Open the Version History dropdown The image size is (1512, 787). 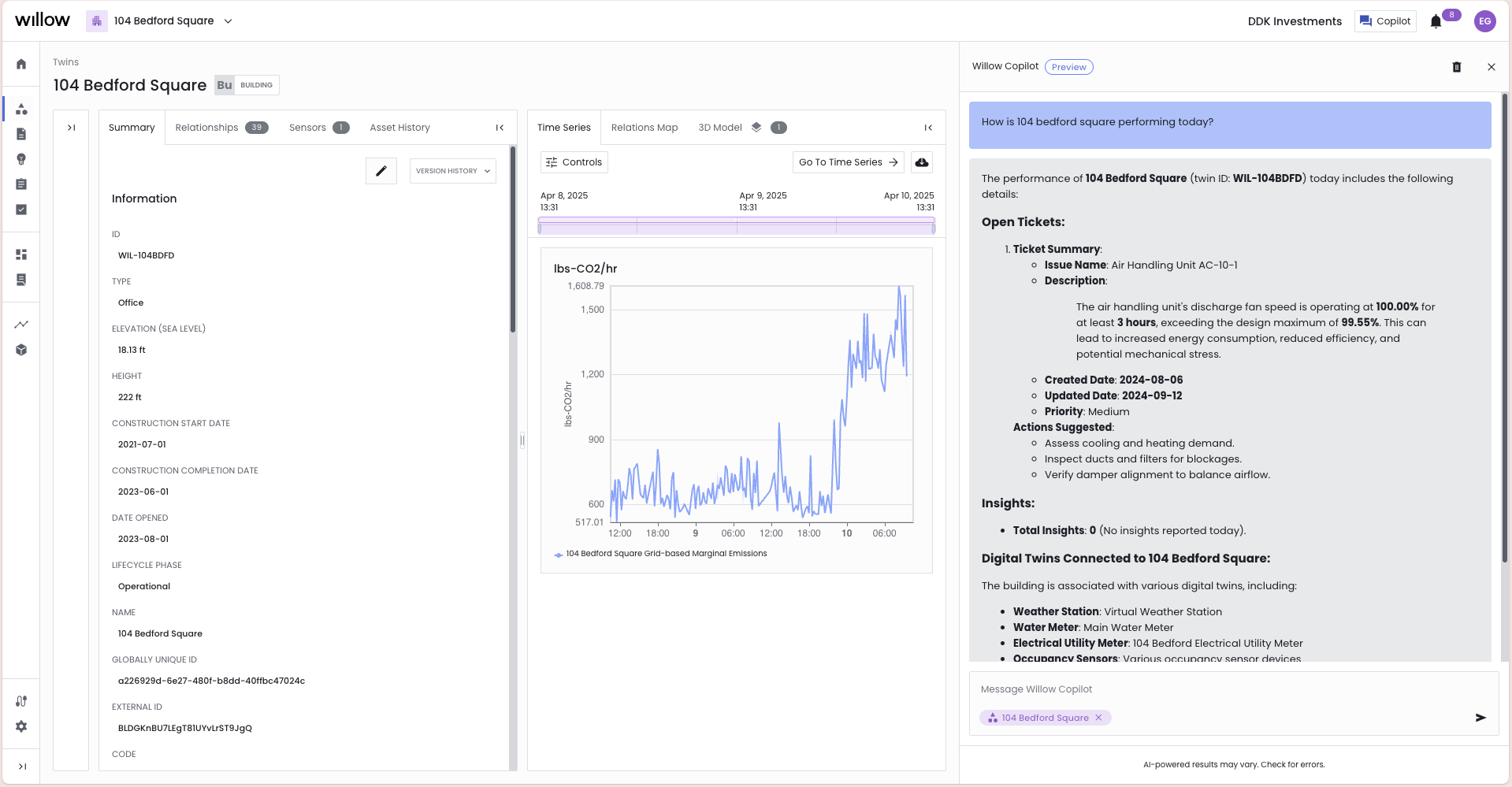[453, 171]
